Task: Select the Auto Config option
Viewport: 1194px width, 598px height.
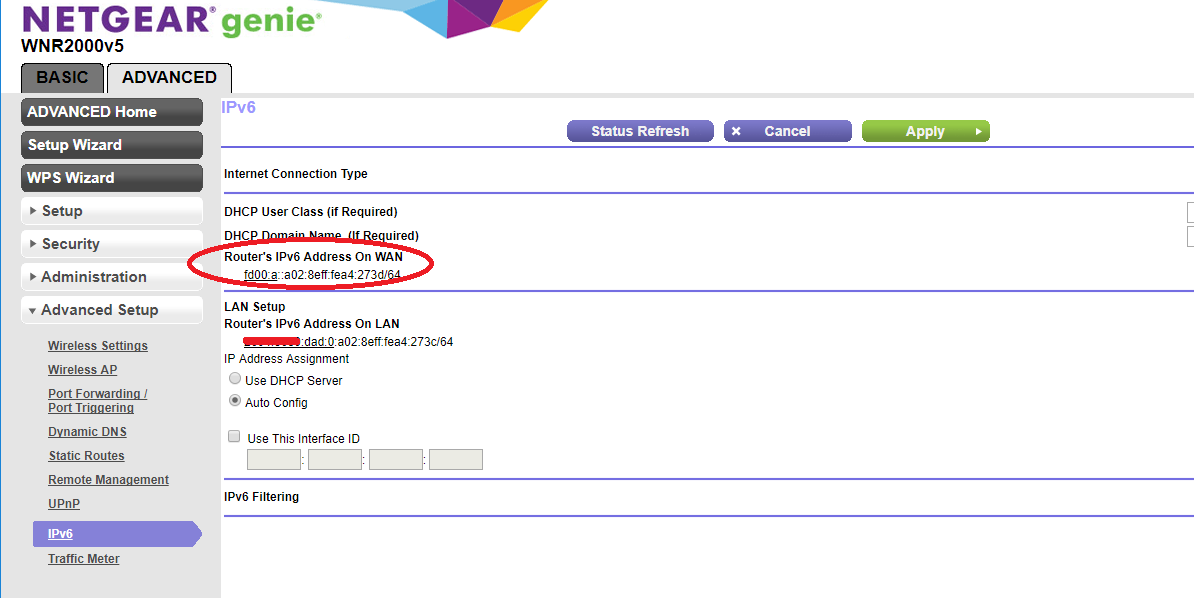Action: pyautogui.click(x=234, y=400)
